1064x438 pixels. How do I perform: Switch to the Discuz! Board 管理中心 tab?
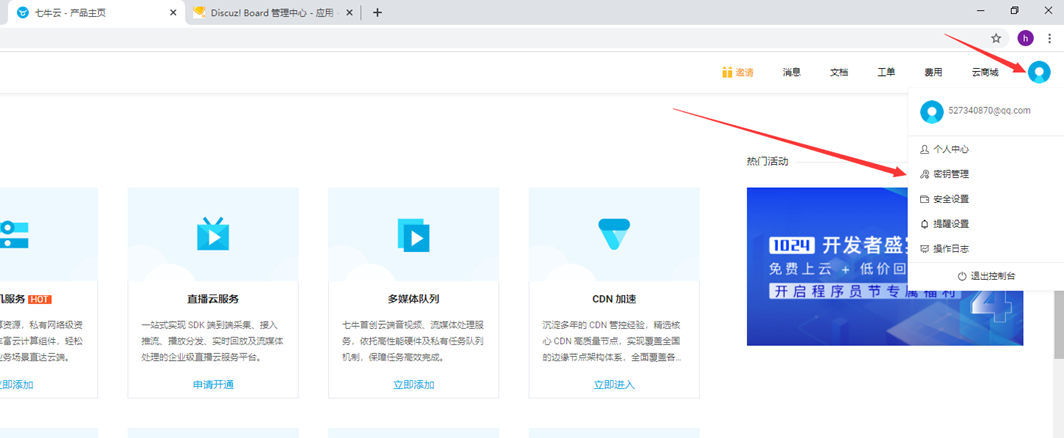coord(273,12)
